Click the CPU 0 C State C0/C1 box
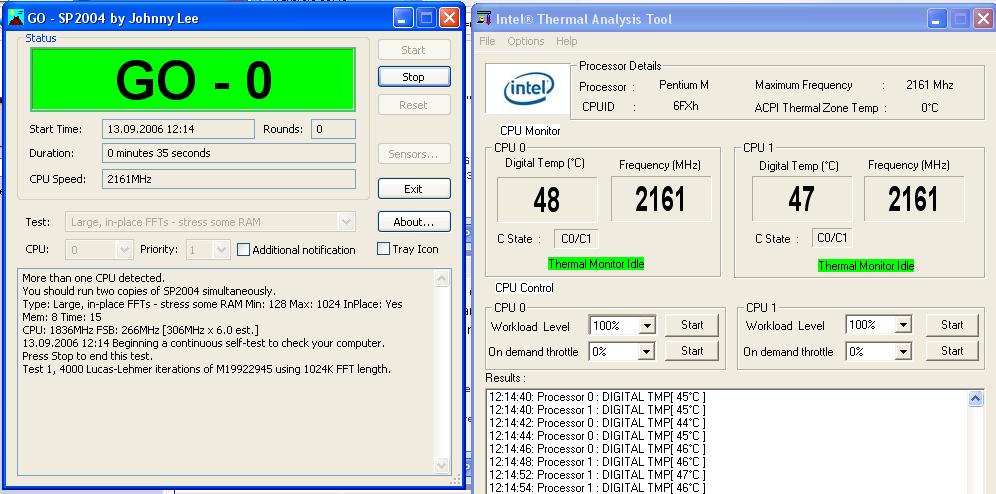 point(576,239)
